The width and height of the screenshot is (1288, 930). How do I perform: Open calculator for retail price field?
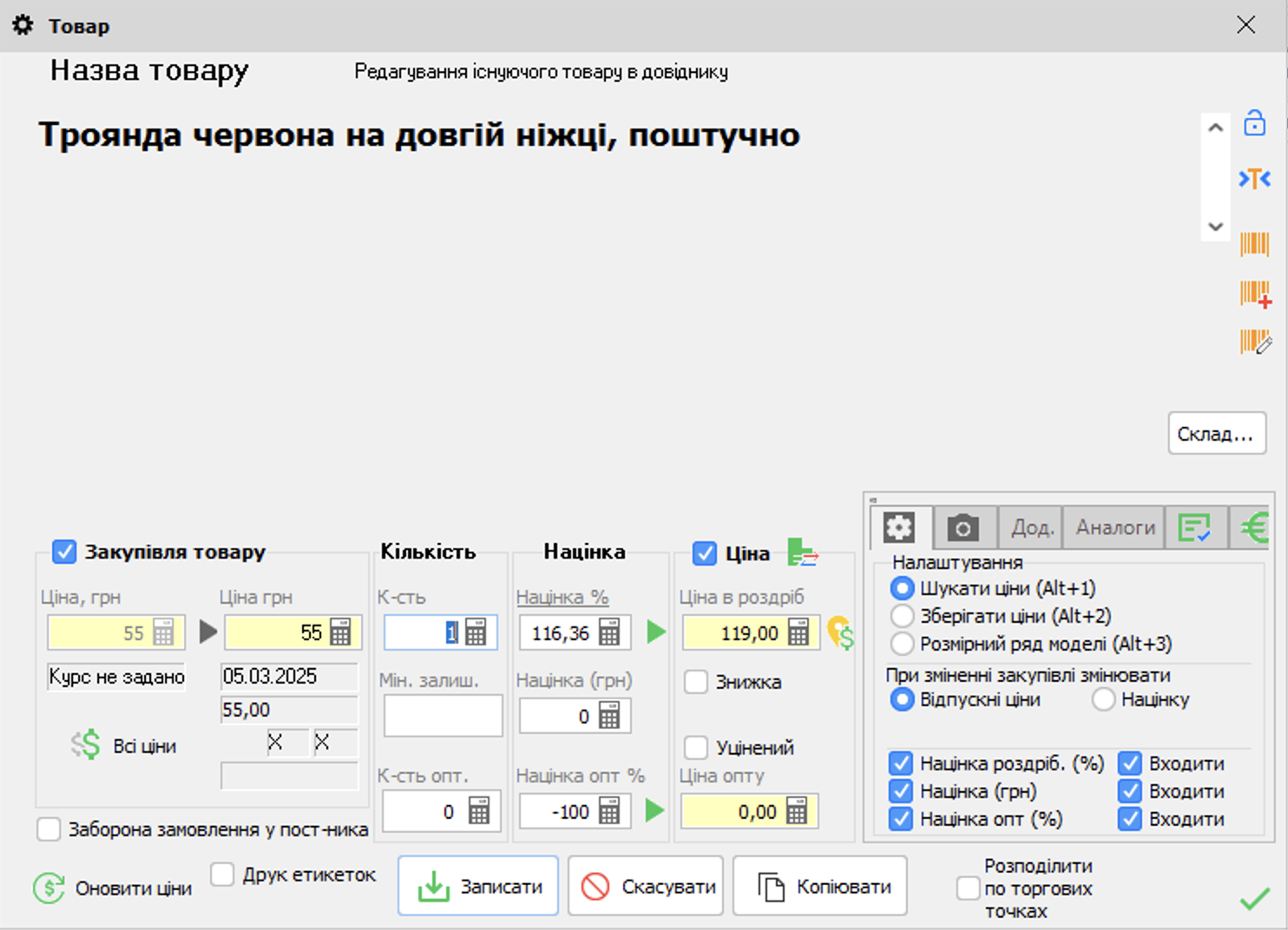tap(798, 632)
